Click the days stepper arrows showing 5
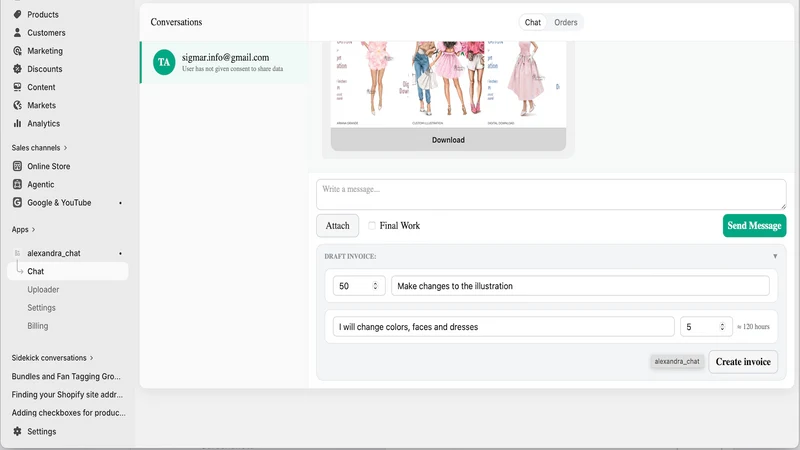This screenshot has width=800, height=450. click(722, 327)
